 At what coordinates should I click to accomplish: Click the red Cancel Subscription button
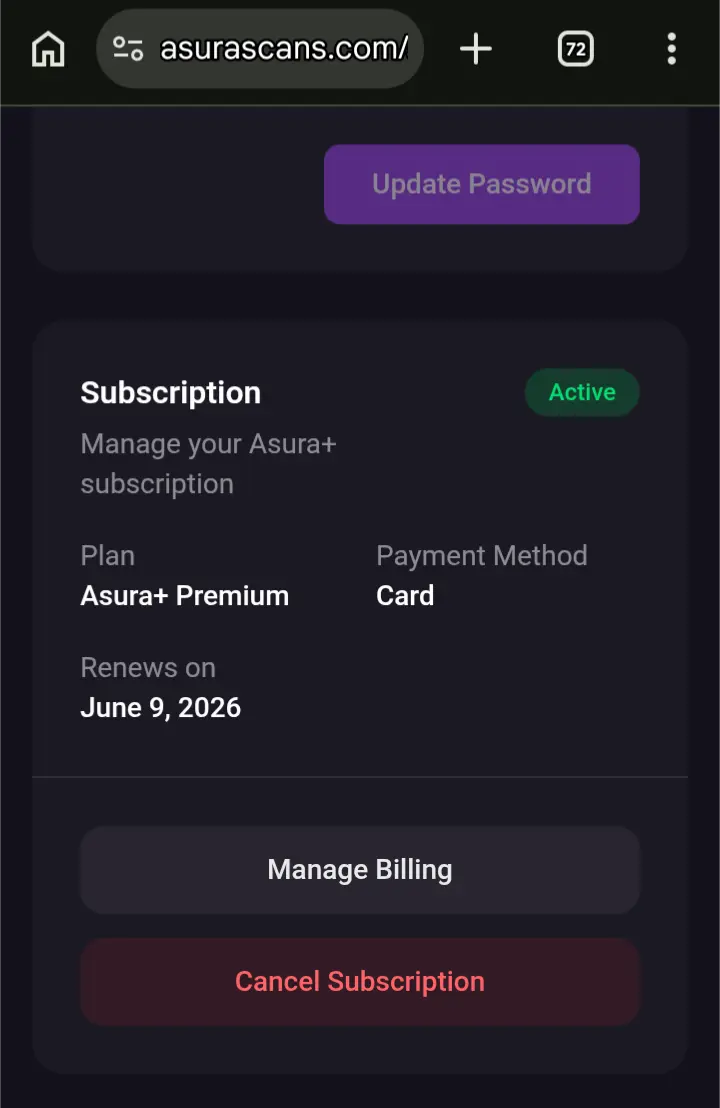pyautogui.click(x=360, y=982)
